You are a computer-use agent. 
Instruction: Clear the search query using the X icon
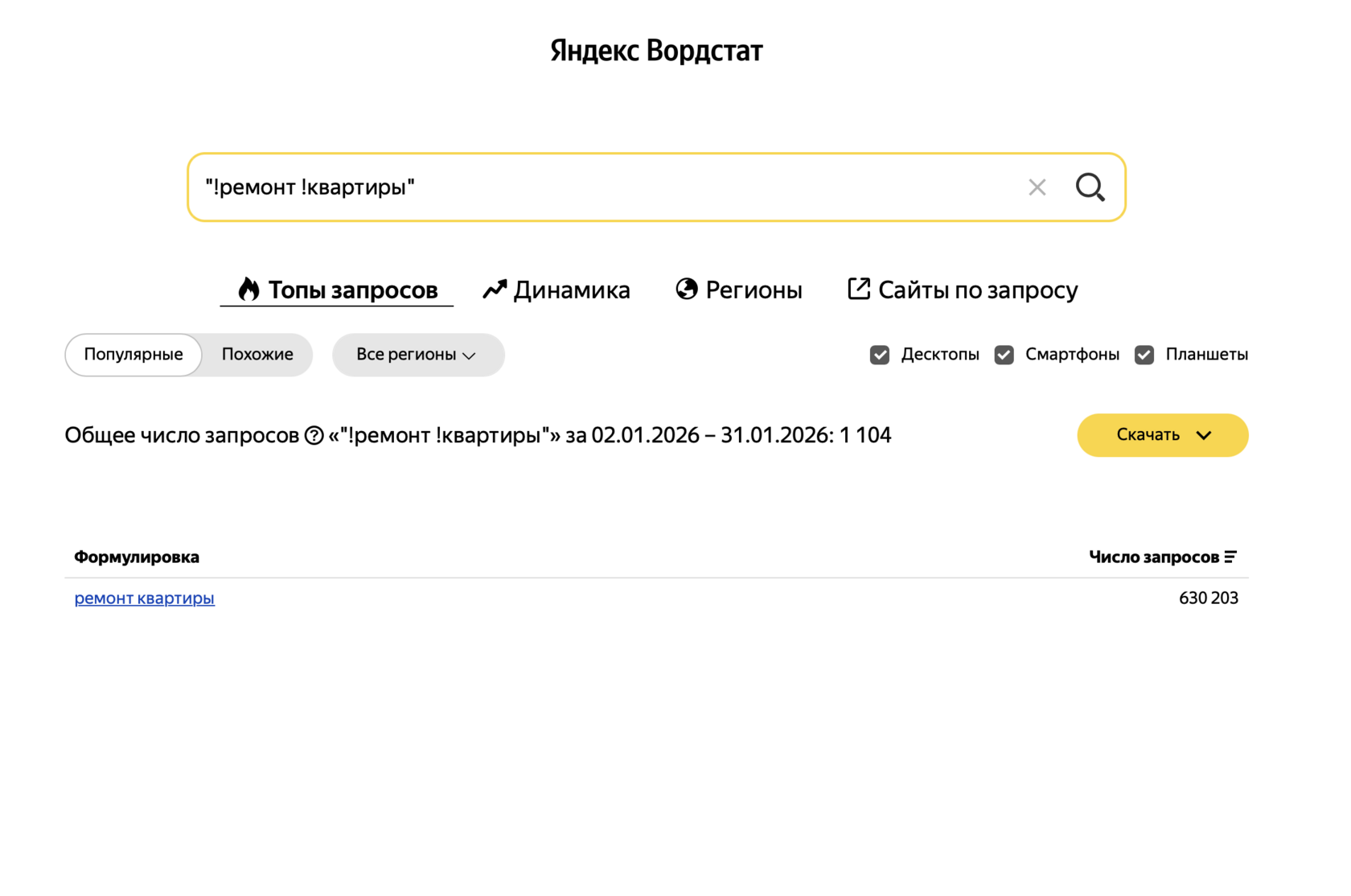[1037, 187]
